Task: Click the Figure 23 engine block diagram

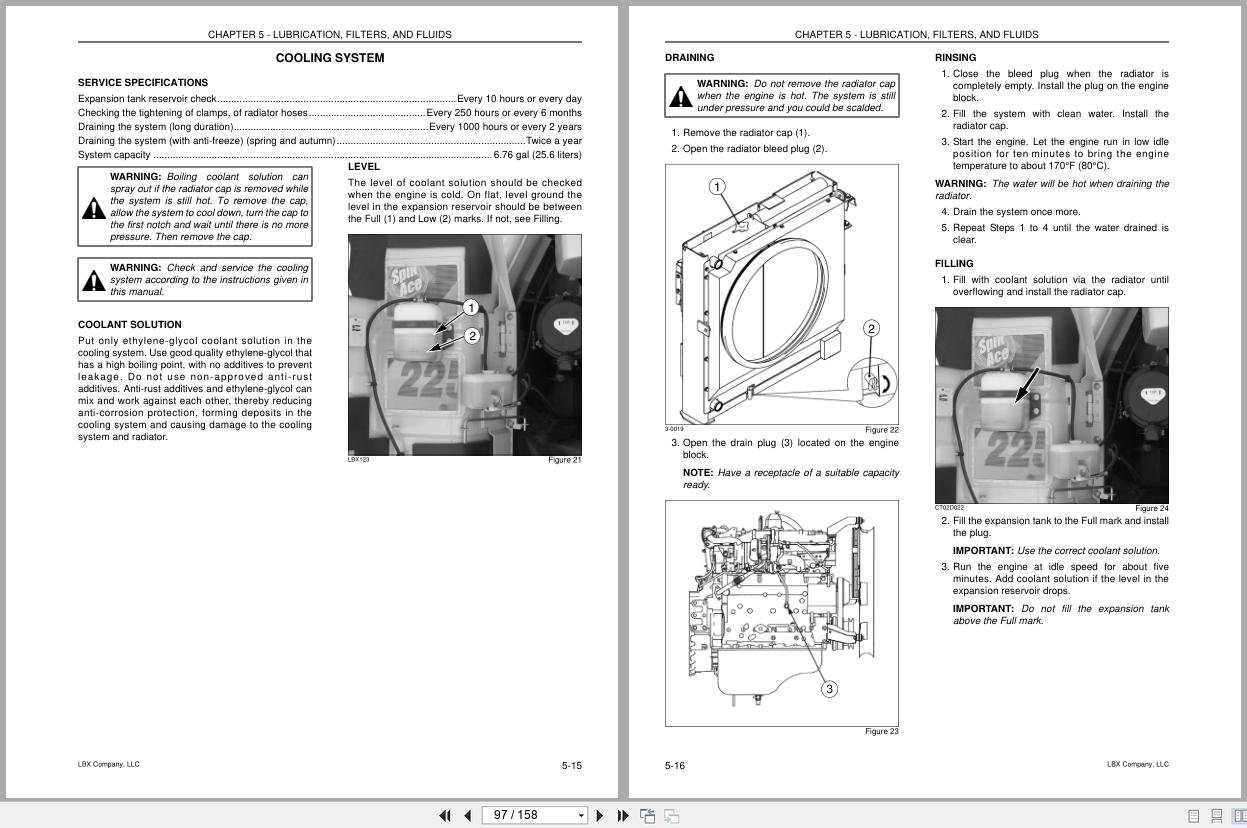Action: pyautogui.click(x=780, y=615)
